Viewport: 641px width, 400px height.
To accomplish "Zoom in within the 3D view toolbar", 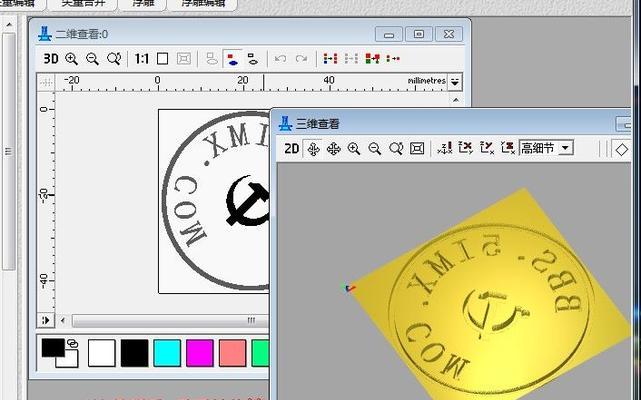I will [x=354, y=148].
